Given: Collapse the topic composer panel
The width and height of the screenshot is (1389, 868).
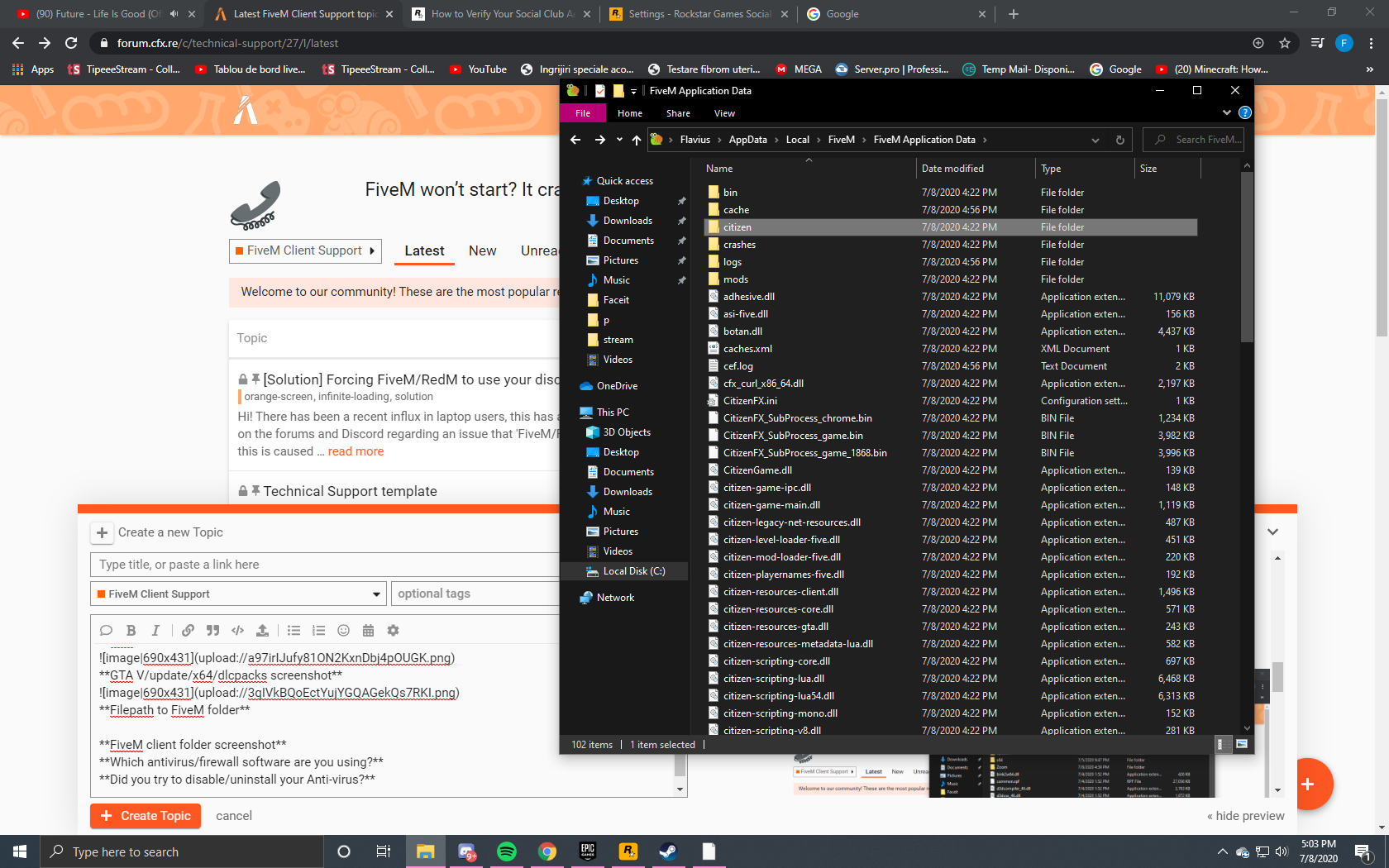Looking at the screenshot, I should coord(1273,532).
